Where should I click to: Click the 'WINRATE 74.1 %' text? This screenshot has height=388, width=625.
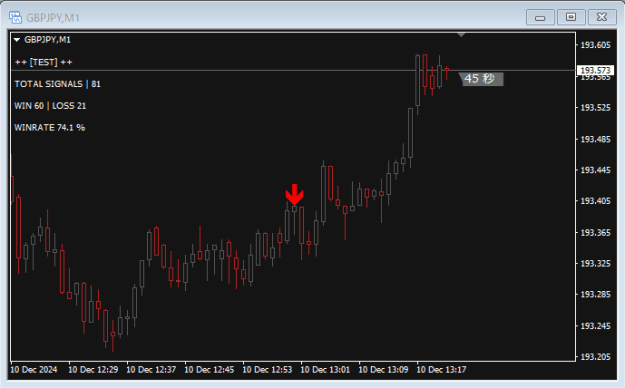click(x=49, y=128)
